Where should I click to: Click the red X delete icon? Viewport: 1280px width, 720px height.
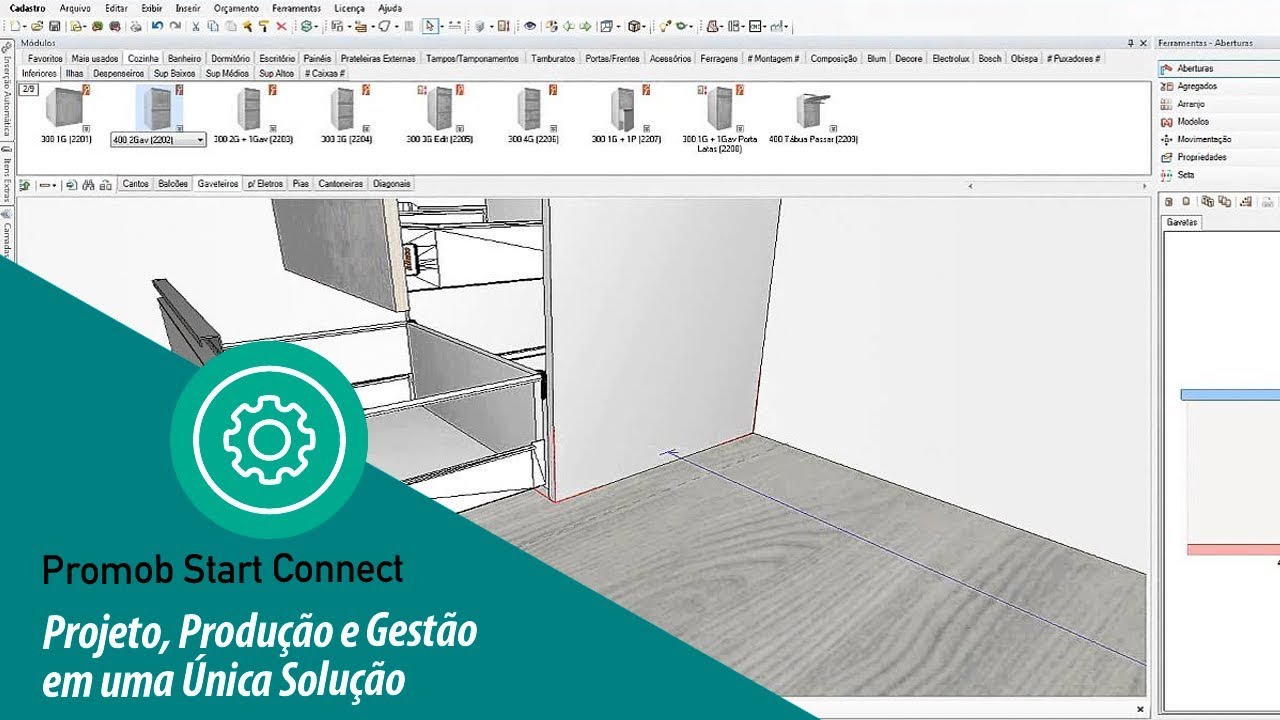click(x=281, y=26)
